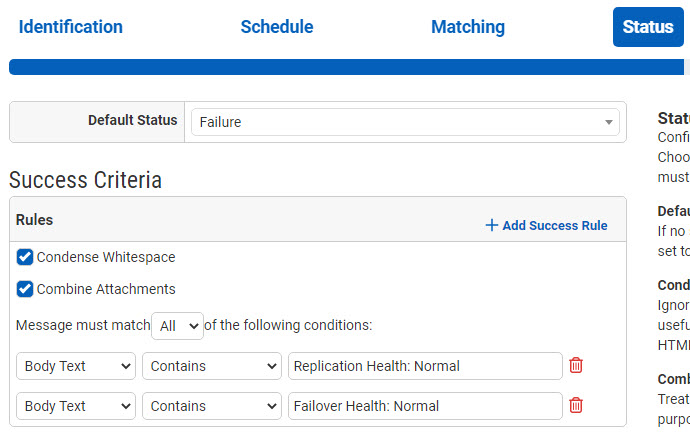Switch to the Schedule tab
The image size is (690, 436).
click(x=276, y=27)
